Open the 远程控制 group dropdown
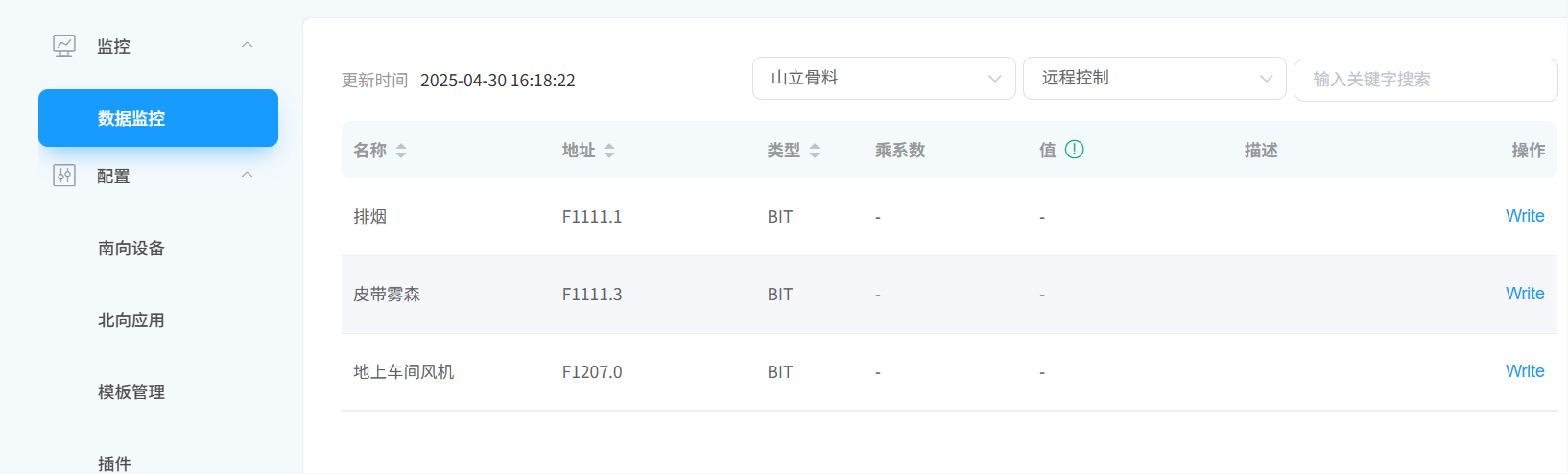 click(x=1154, y=78)
